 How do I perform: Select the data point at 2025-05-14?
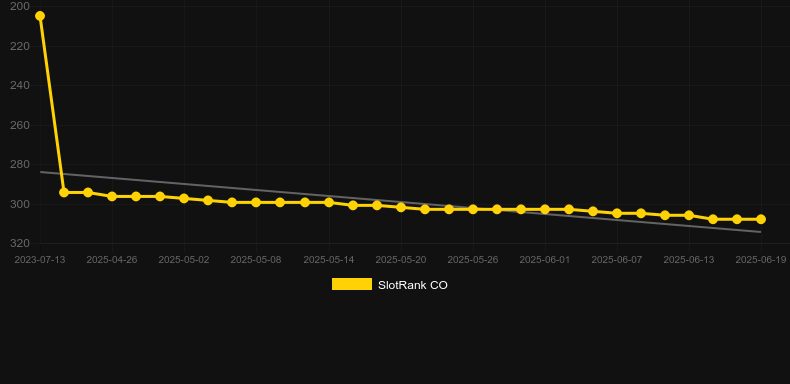click(x=329, y=203)
